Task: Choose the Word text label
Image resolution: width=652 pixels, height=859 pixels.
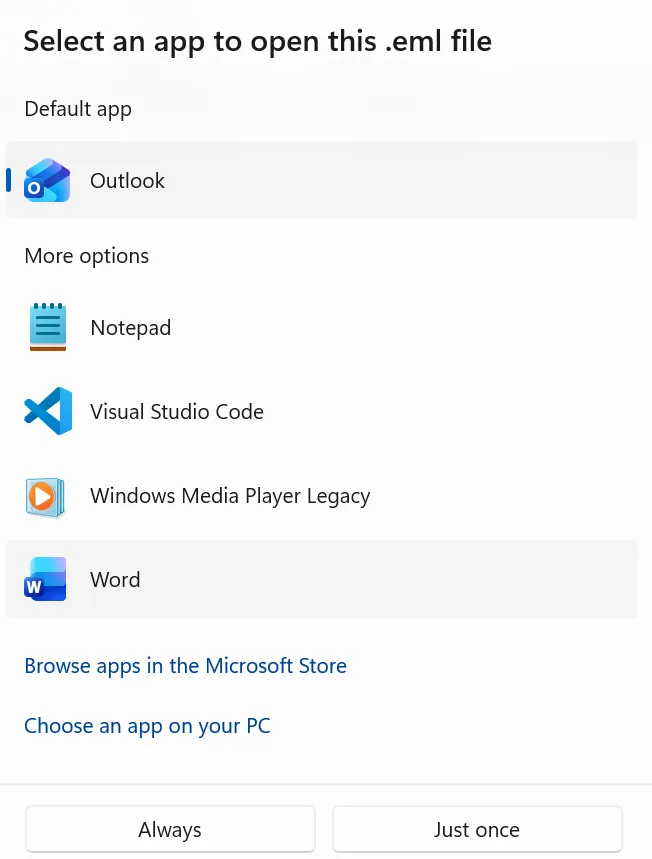Action: coord(115,580)
